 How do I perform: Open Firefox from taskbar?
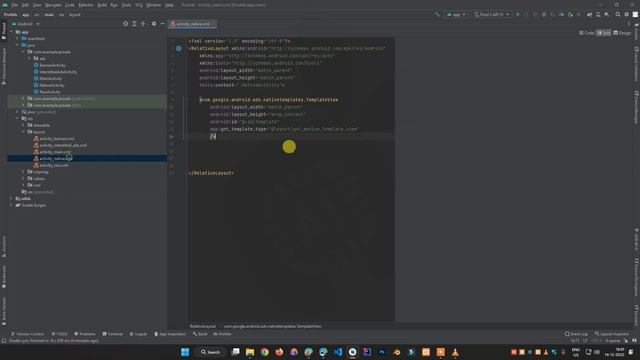pyautogui.click(x=279, y=352)
